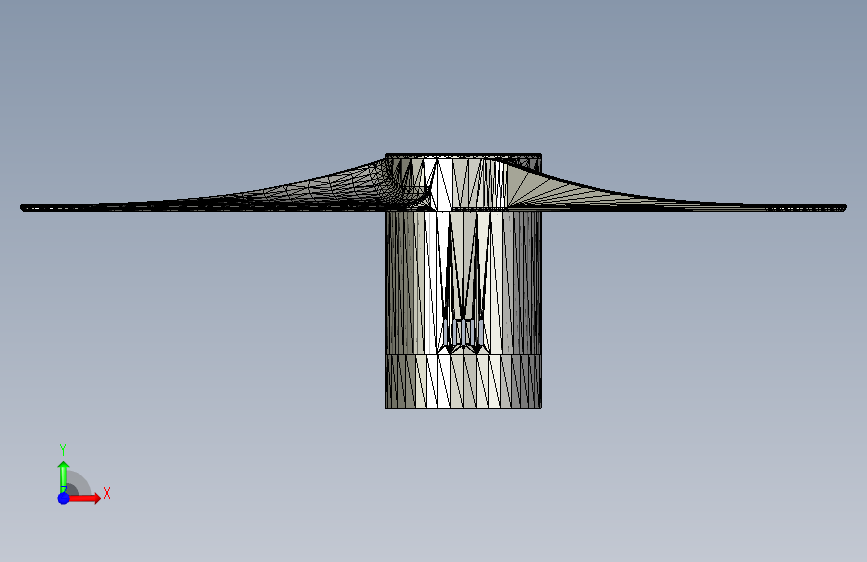Click the blue Z axis origin dot

64,498
